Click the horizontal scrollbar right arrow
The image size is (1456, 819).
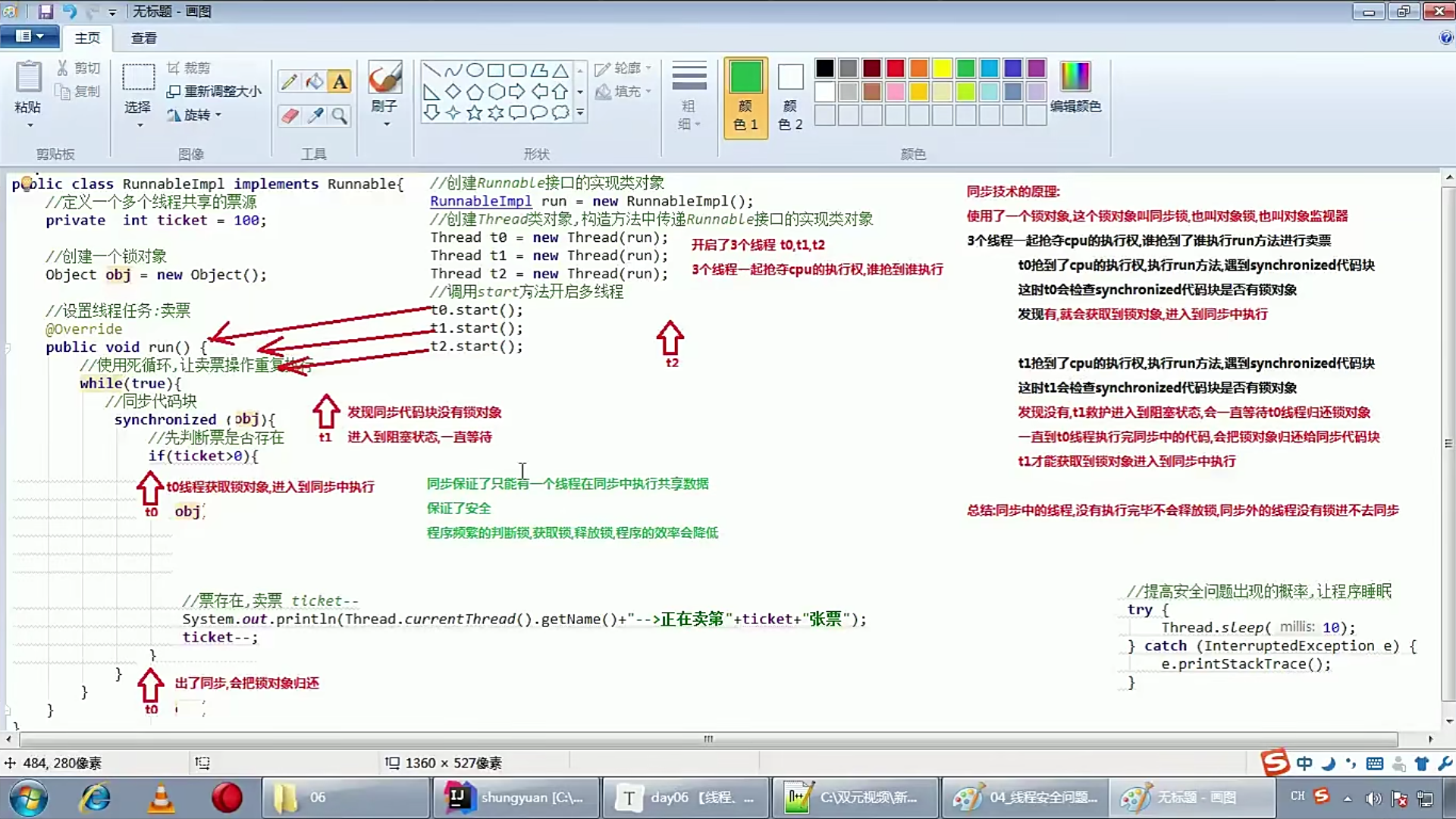1430,739
